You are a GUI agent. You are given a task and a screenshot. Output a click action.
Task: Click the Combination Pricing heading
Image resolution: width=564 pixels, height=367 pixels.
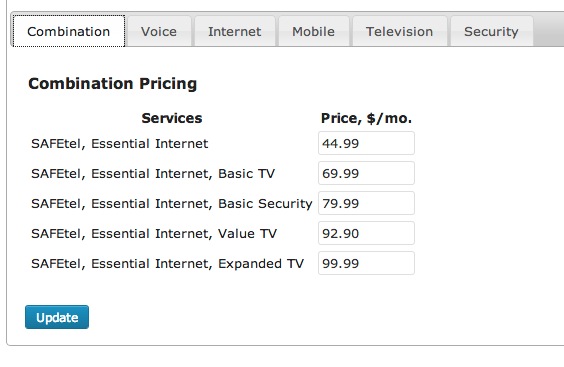[113, 83]
